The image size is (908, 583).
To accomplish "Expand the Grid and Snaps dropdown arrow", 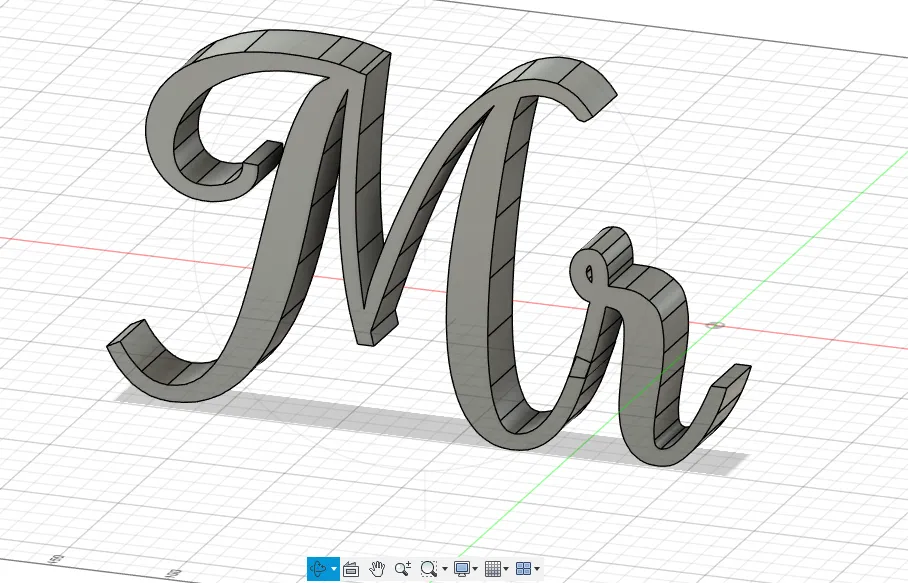I will [x=506, y=569].
